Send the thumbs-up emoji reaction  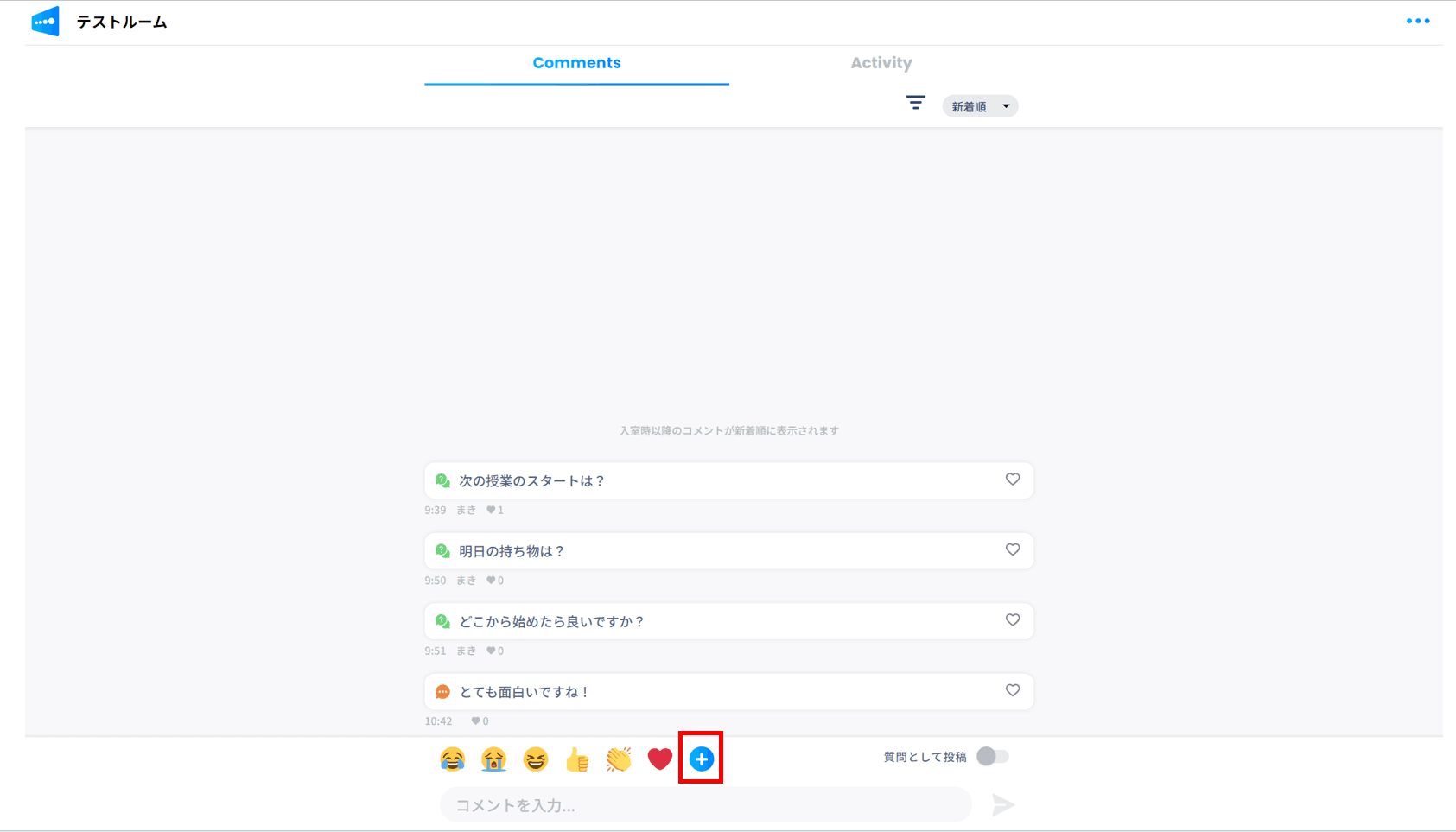coord(576,759)
